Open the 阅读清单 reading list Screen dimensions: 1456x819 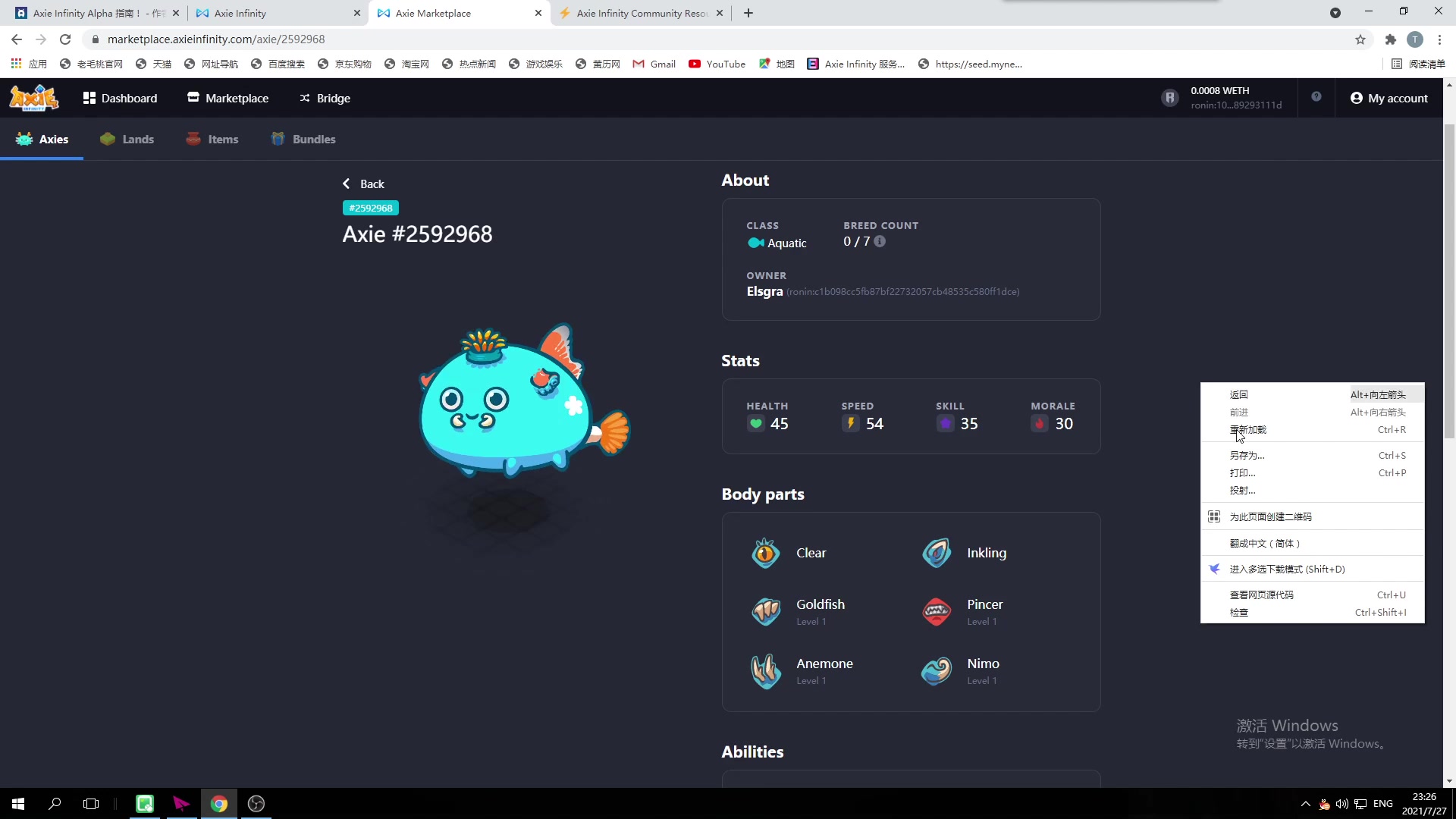point(1418,64)
